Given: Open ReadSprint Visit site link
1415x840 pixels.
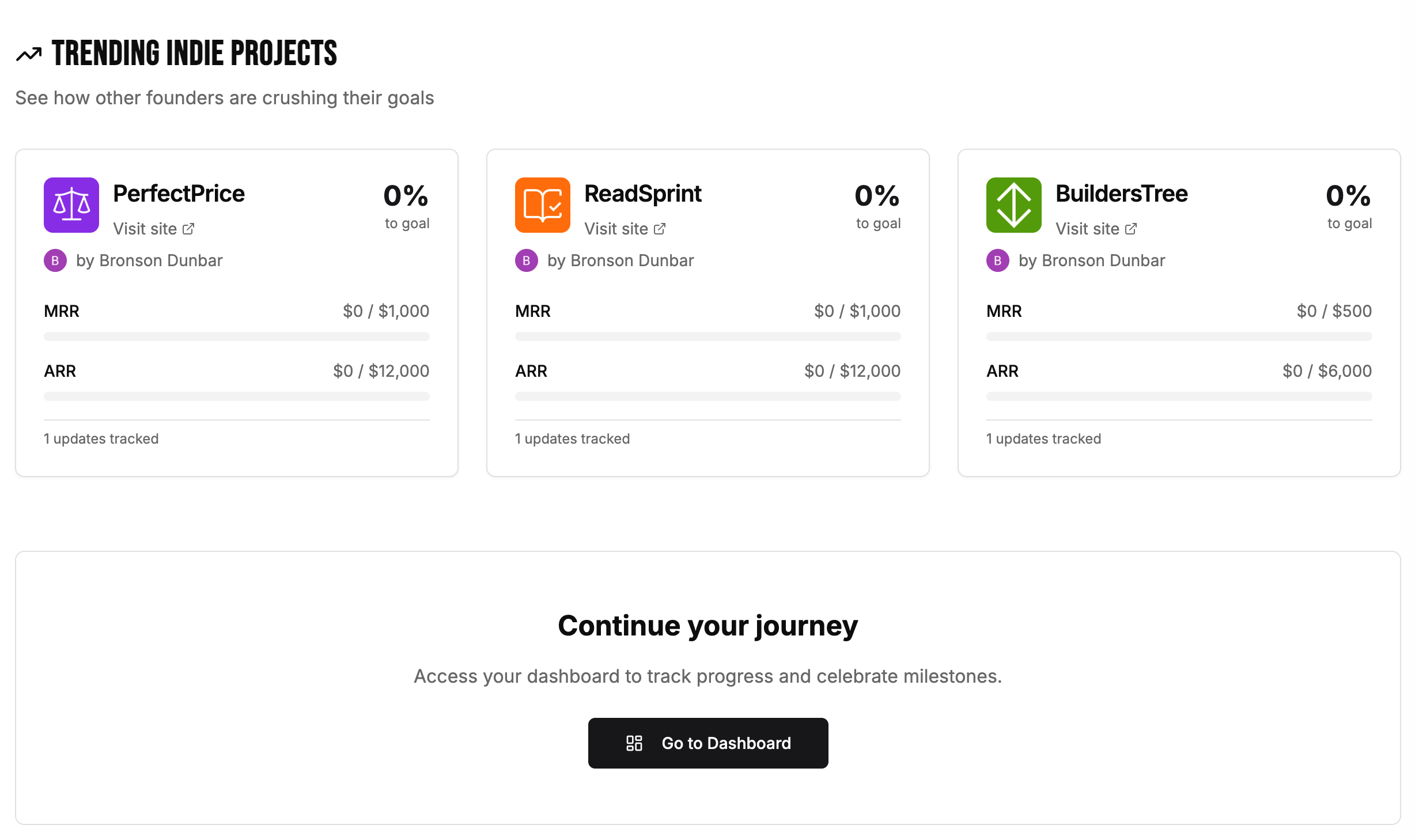Looking at the screenshot, I should [x=625, y=229].
